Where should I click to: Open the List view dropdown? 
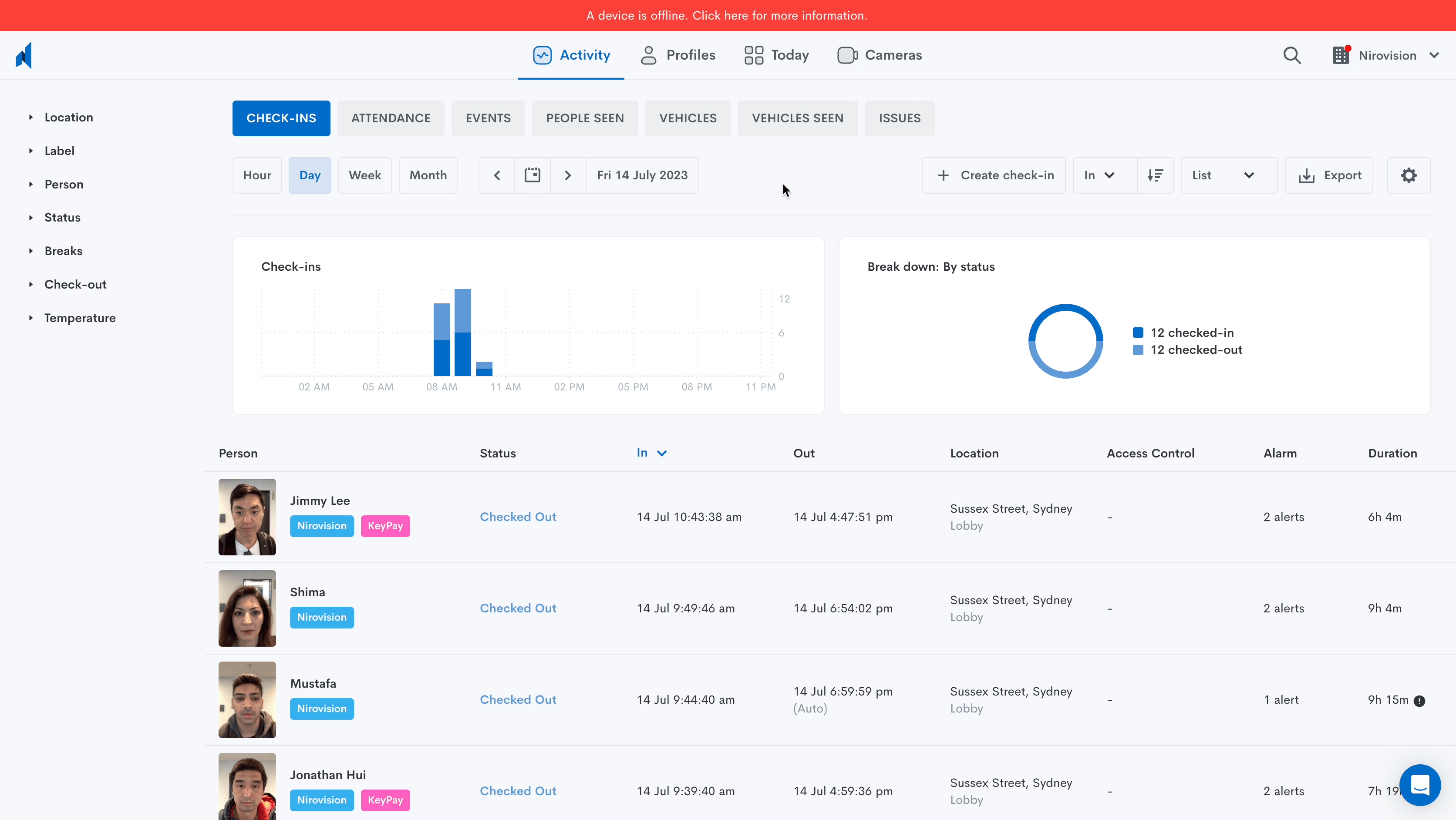(x=1229, y=175)
